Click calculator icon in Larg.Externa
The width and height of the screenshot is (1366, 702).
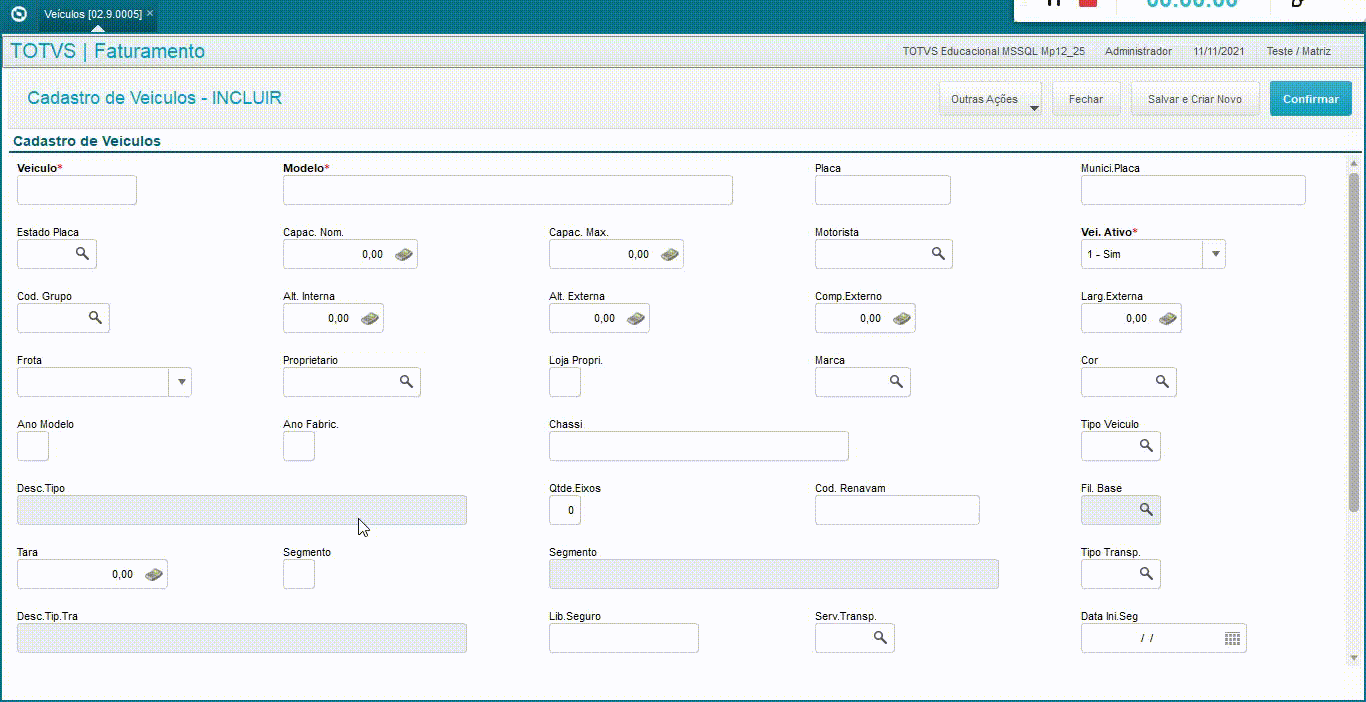[1168, 319]
